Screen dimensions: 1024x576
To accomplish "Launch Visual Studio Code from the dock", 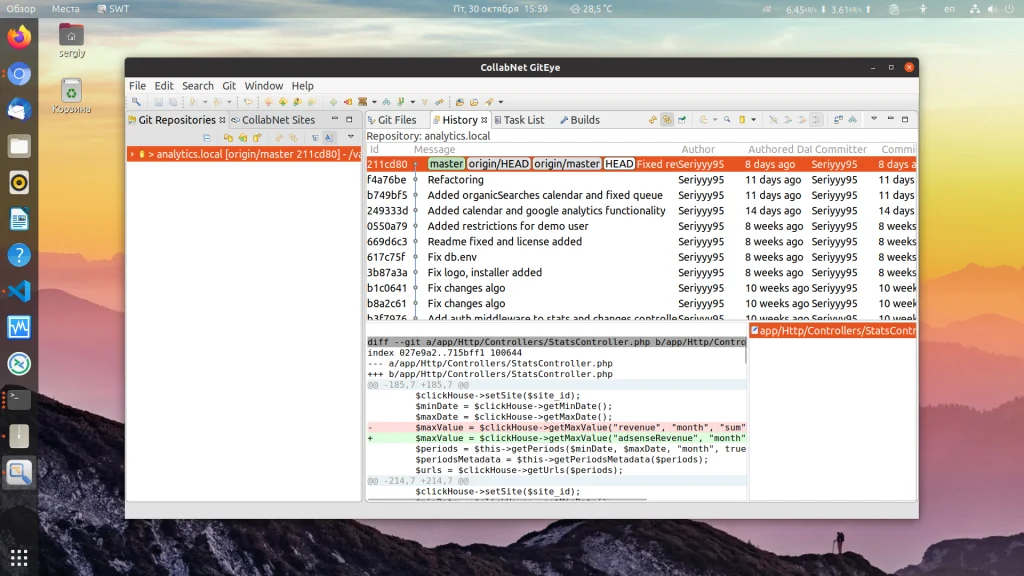I will (19, 291).
